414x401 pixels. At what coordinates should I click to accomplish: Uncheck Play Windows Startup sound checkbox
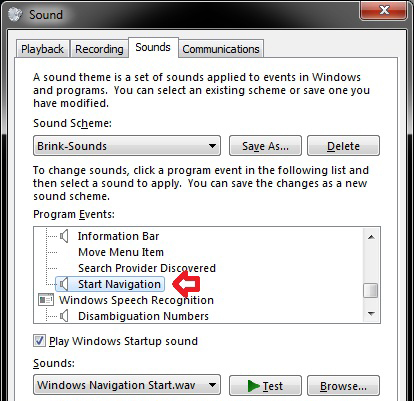tap(39, 341)
